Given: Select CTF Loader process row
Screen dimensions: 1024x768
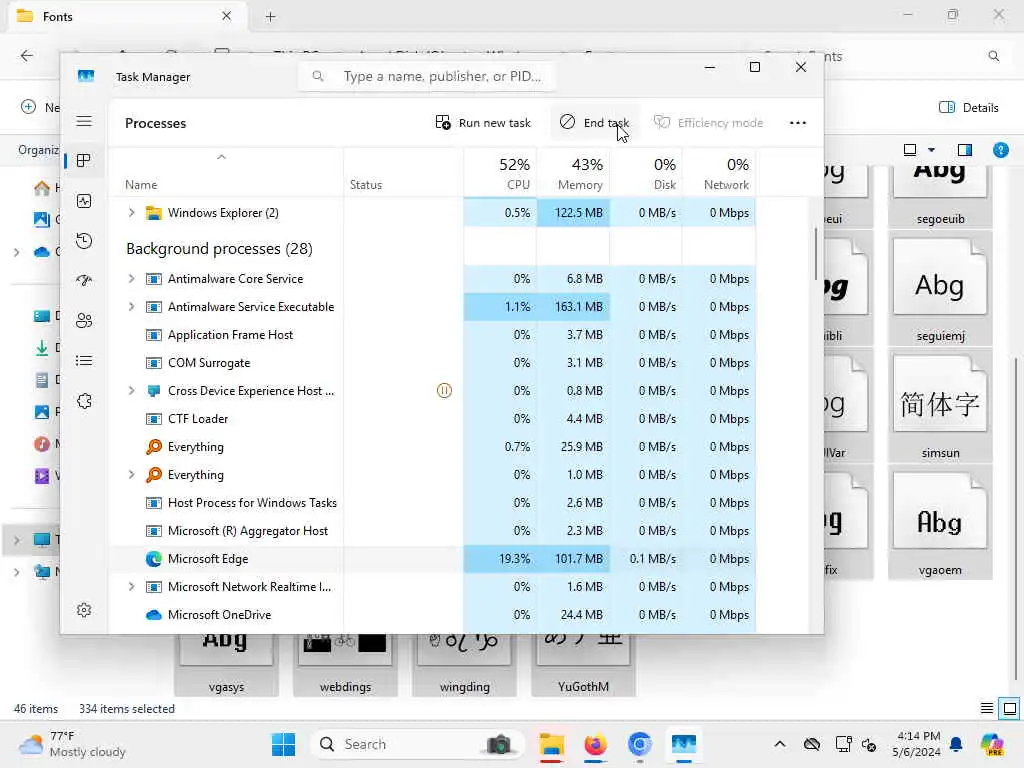Looking at the screenshot, I should tap(432, 419).
